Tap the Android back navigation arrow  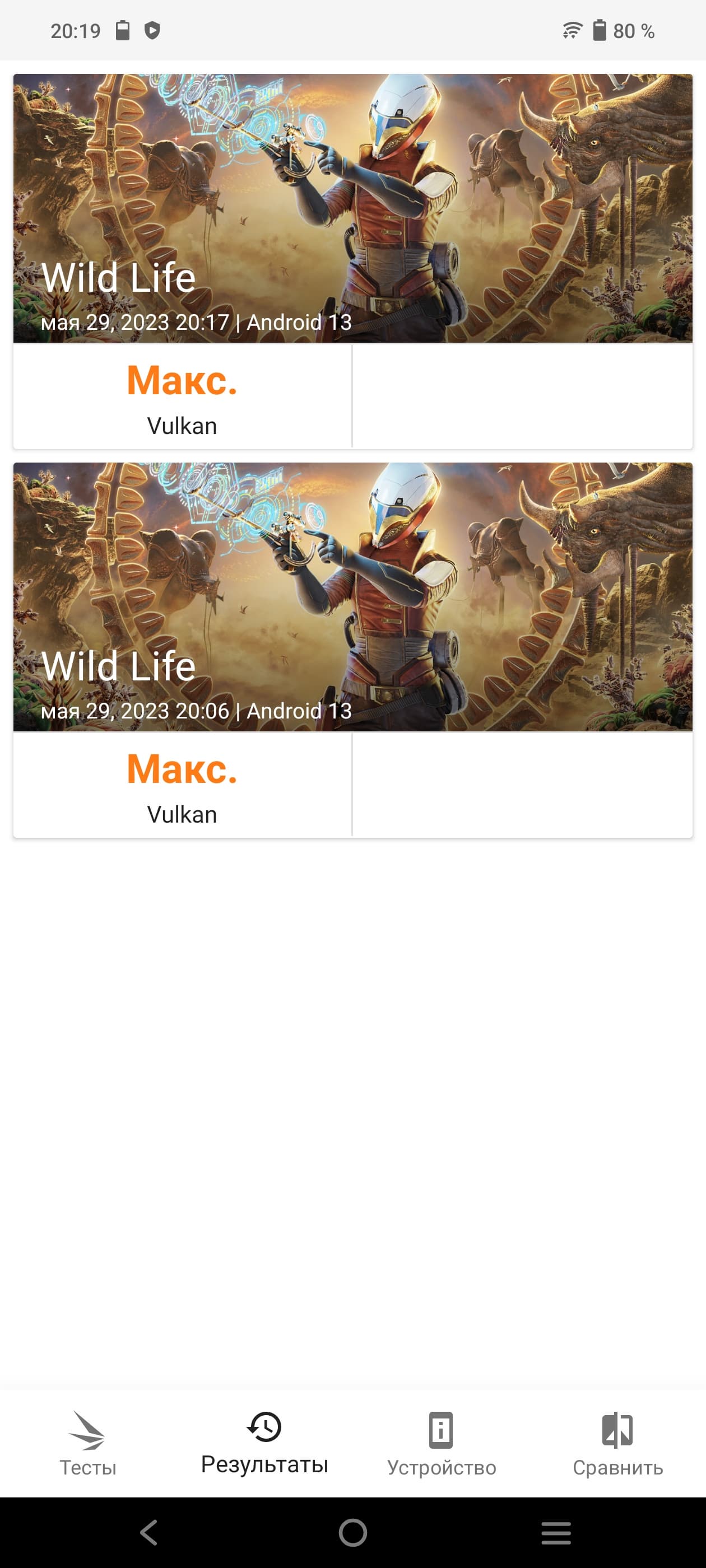click(x=149, y=1532)
